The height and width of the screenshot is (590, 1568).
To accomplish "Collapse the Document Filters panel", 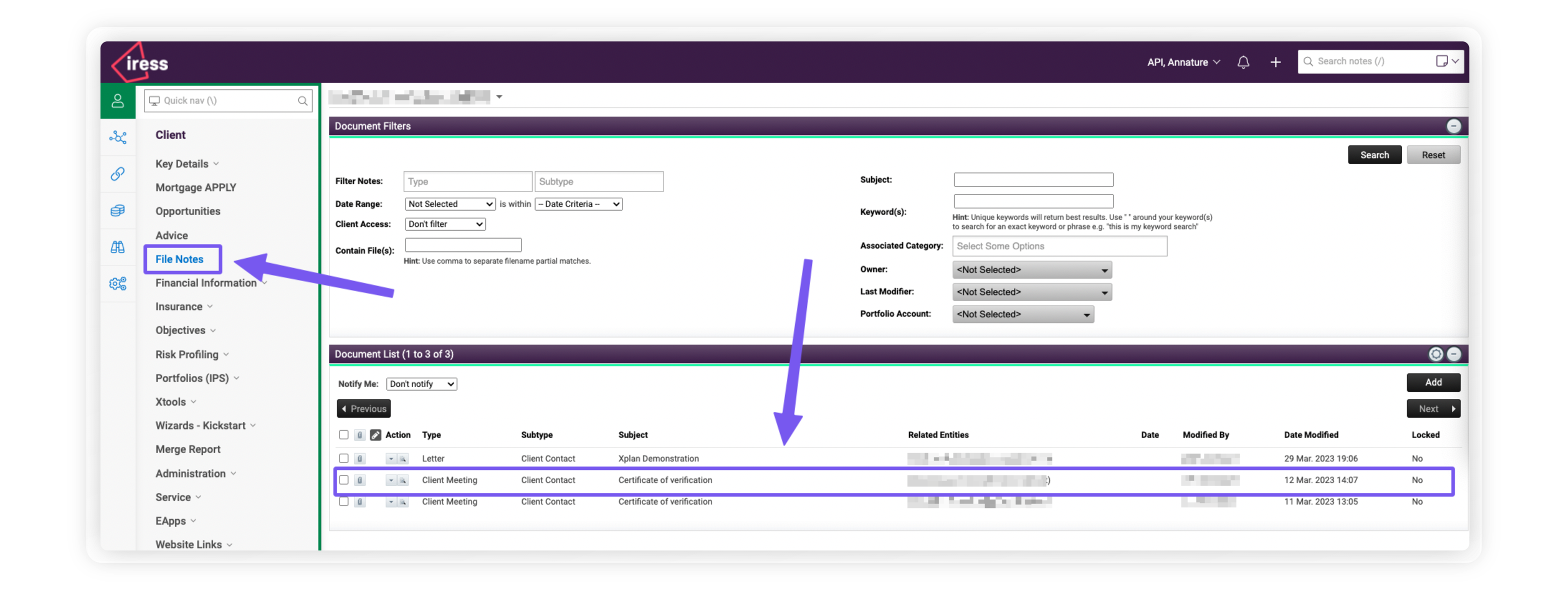I will pyautogui.click(x=1453, y=126).
